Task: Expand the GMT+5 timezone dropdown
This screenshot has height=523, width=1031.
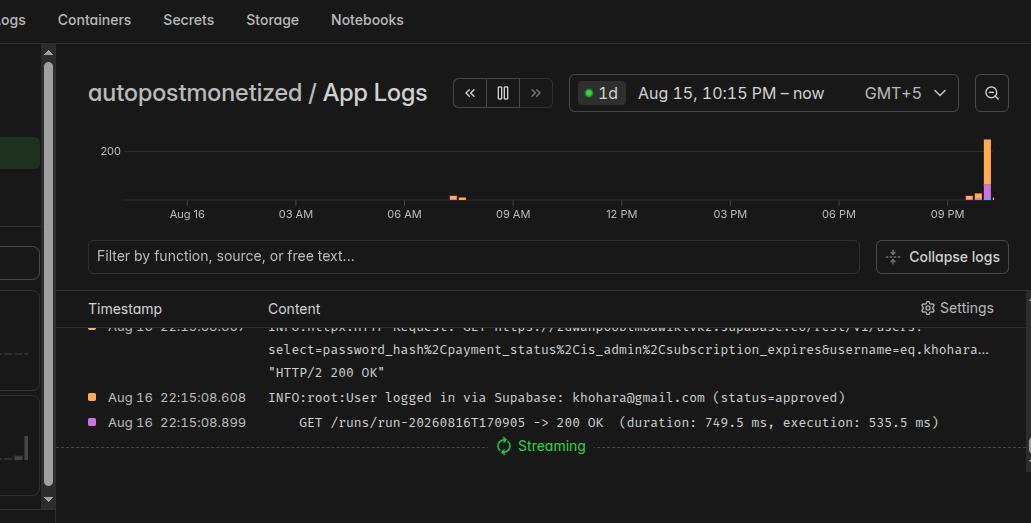Action: point(905,93)
